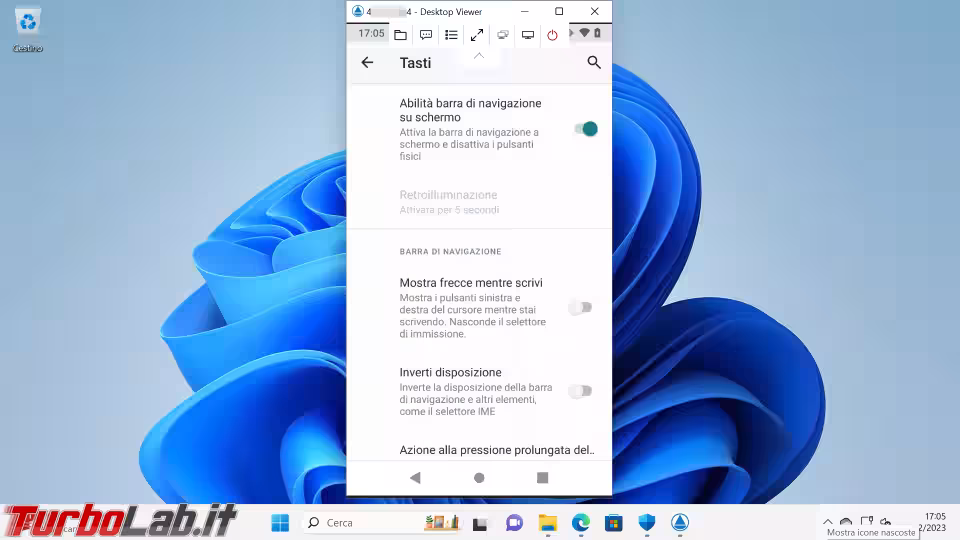Click the single monitor display icon
This screenshot has height=540, width=960.
coord(528,35)
